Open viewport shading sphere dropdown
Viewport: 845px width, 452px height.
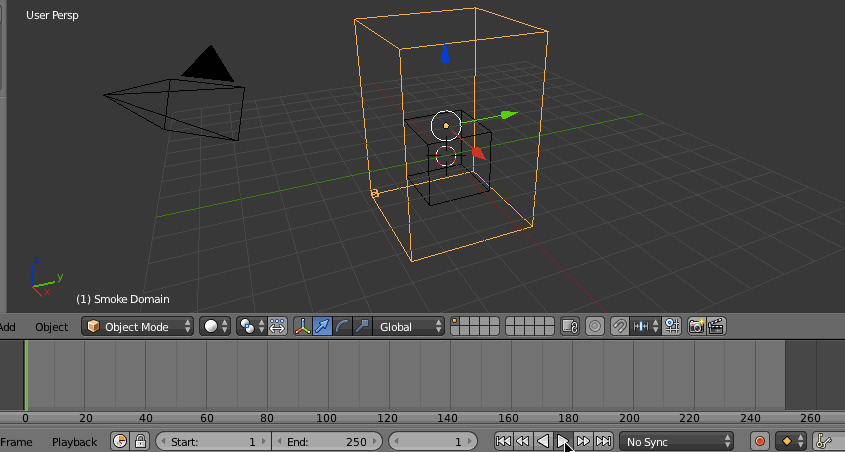point(215,326)
